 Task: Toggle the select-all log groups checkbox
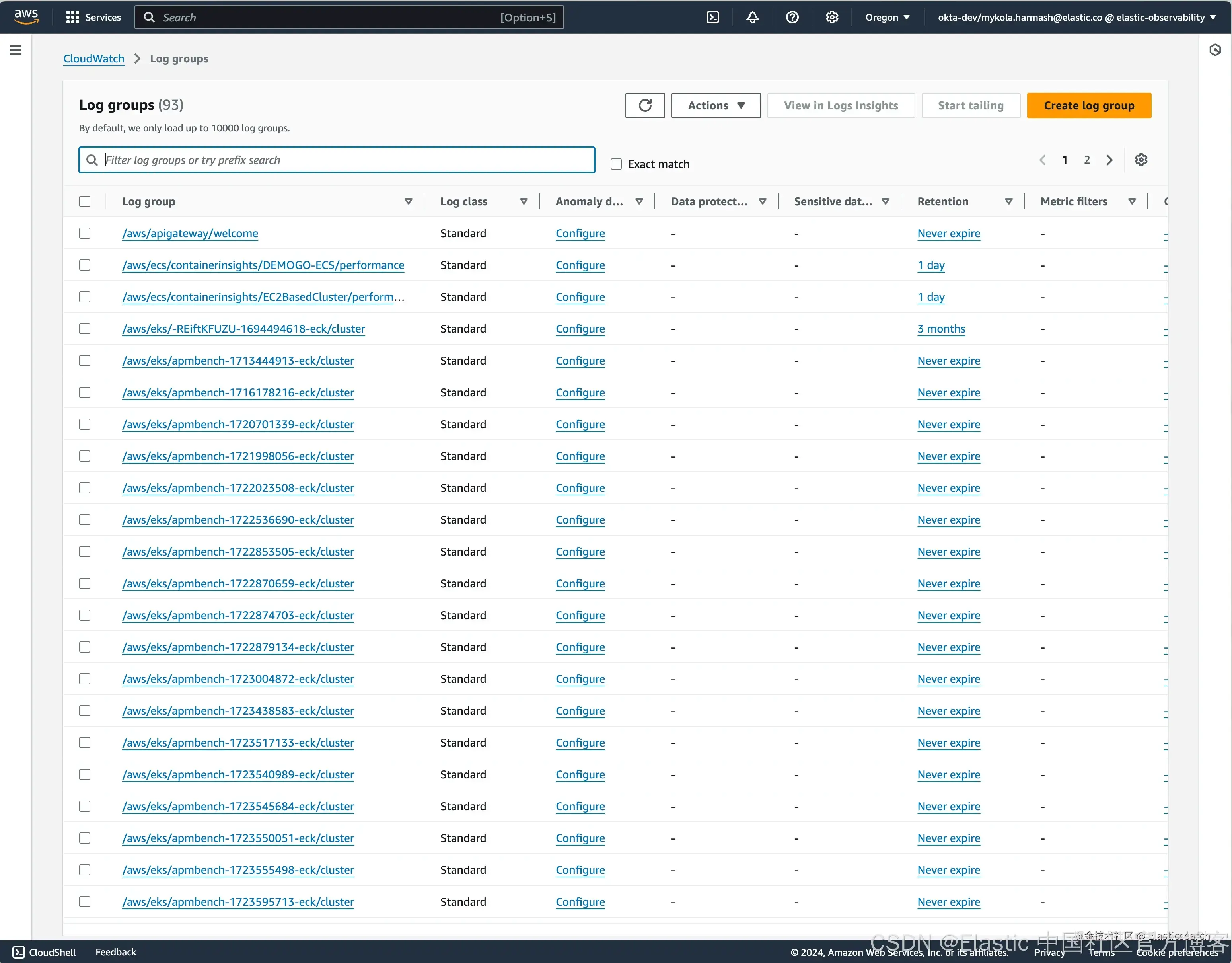(85, 201)
